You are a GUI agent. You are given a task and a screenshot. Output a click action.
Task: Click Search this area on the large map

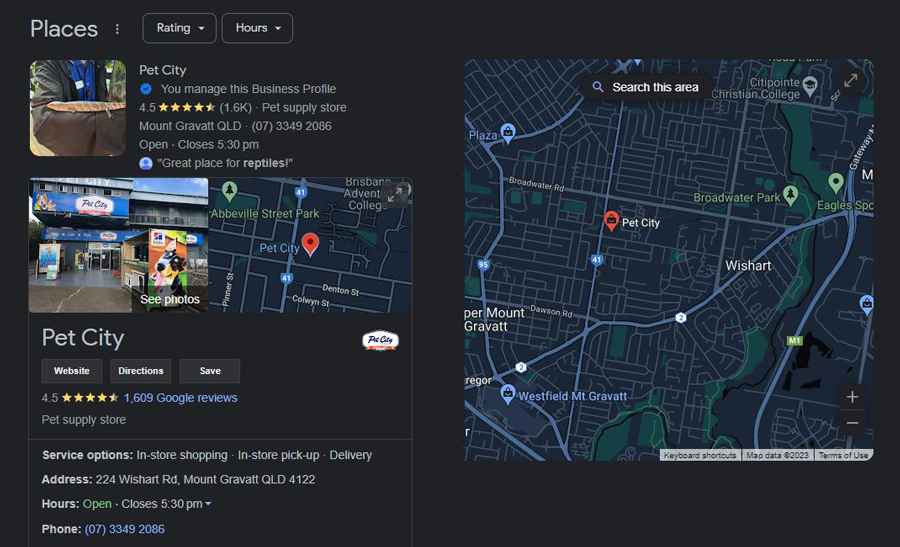point(646,87)
